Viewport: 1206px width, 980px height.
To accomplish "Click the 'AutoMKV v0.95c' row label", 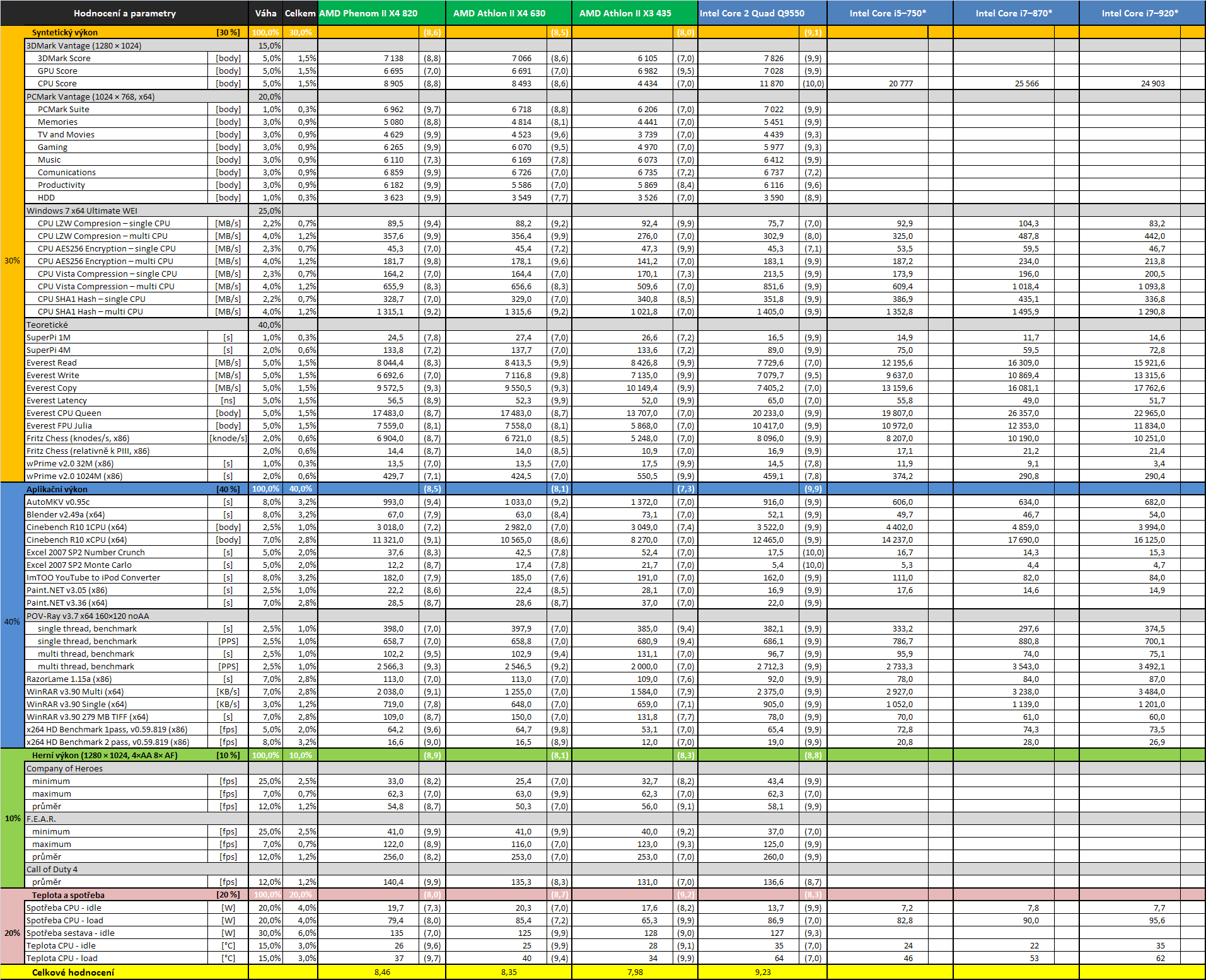I will 58,502.
